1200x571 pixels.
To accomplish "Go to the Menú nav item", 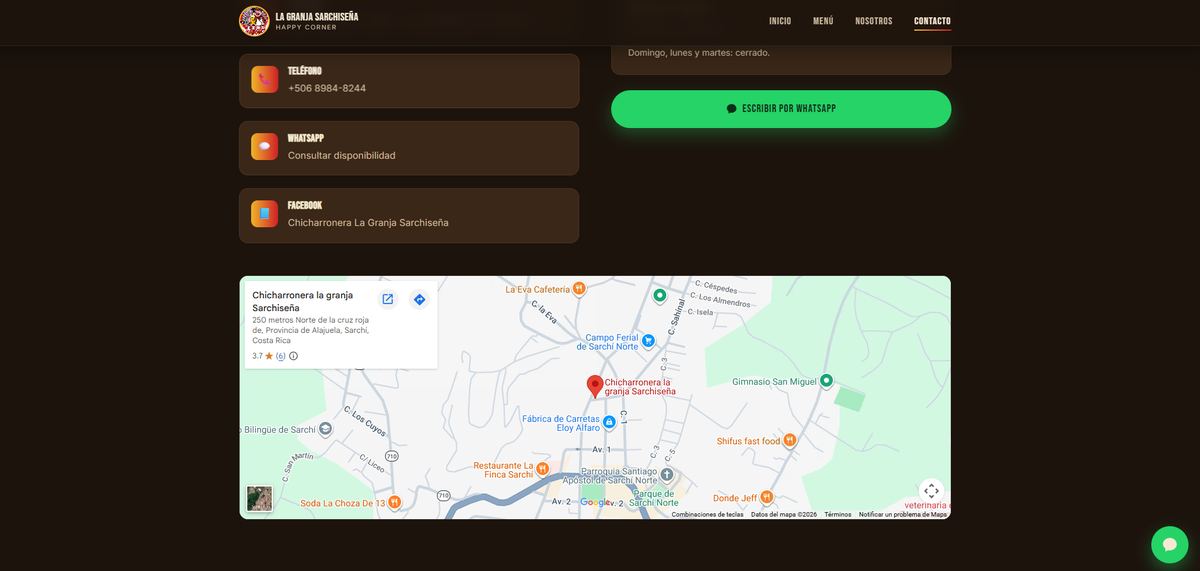I will click(823, 21).
